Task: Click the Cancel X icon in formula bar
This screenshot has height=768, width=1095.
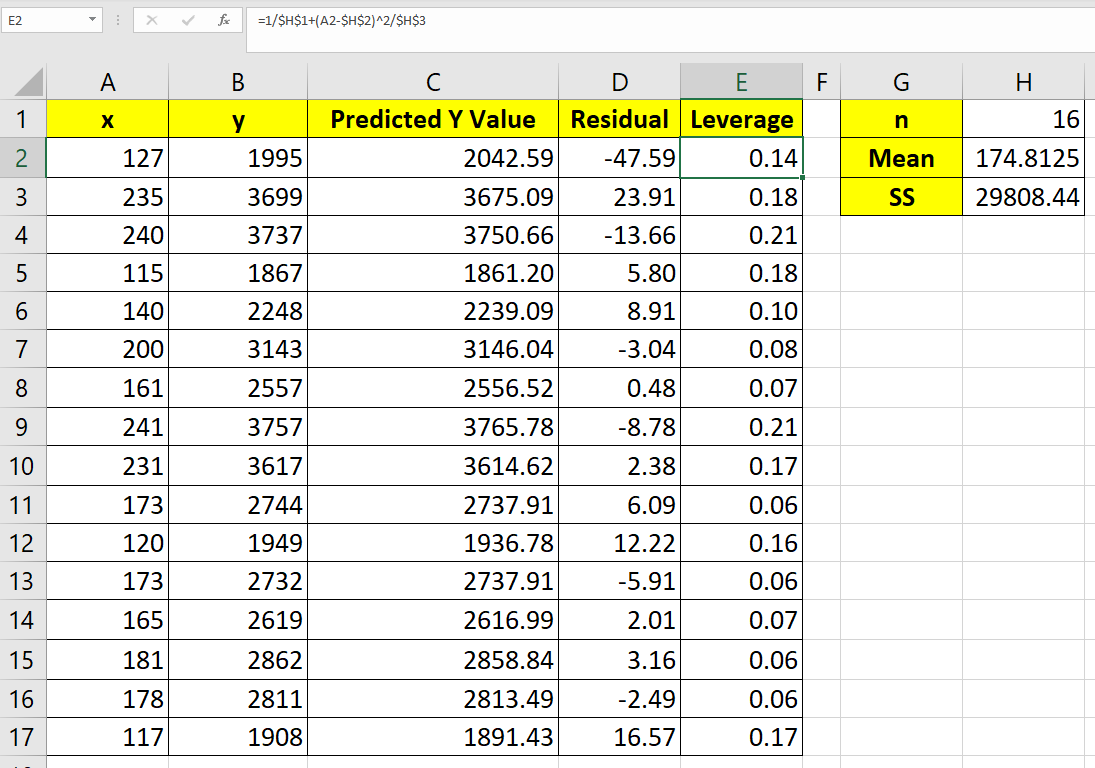Action: (x=152, y=19)
